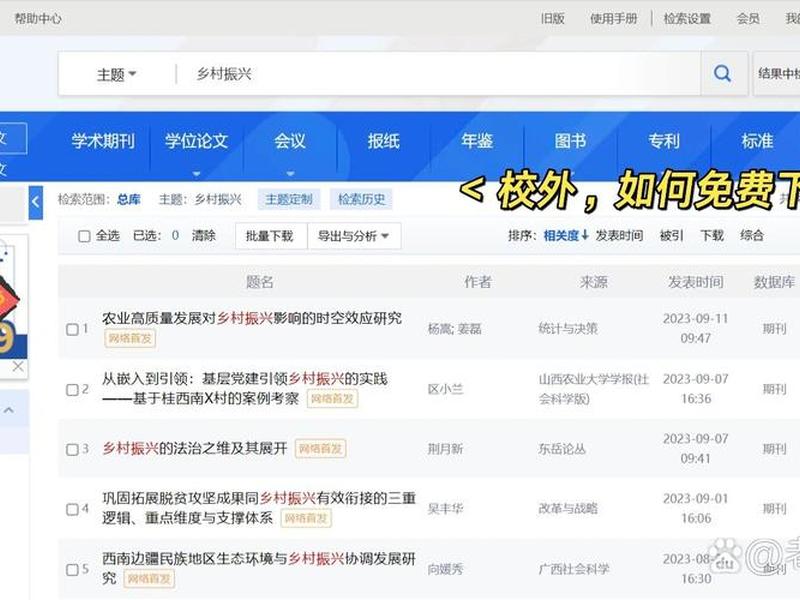Click author 向媛秀

pos(445,569)
